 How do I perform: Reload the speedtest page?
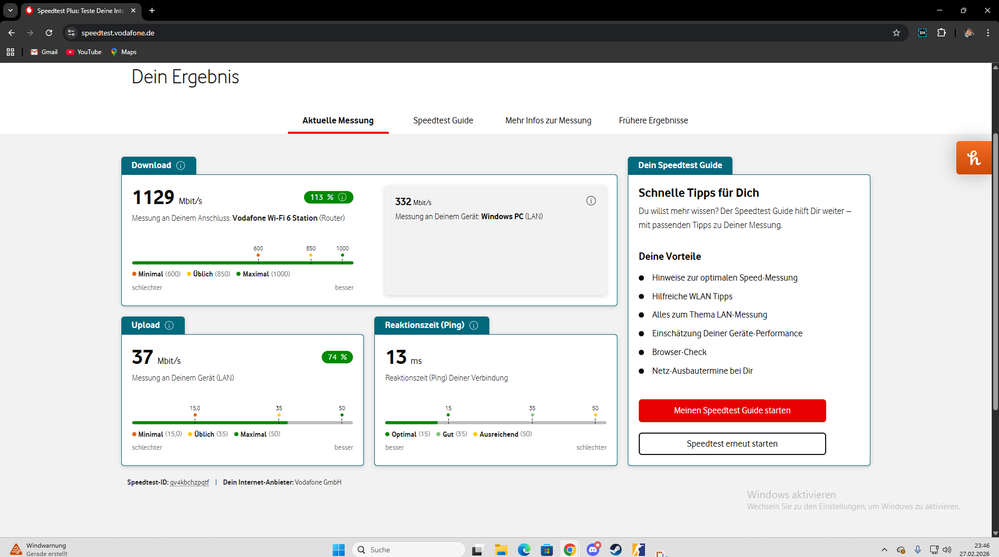click(x=49, y=33)
